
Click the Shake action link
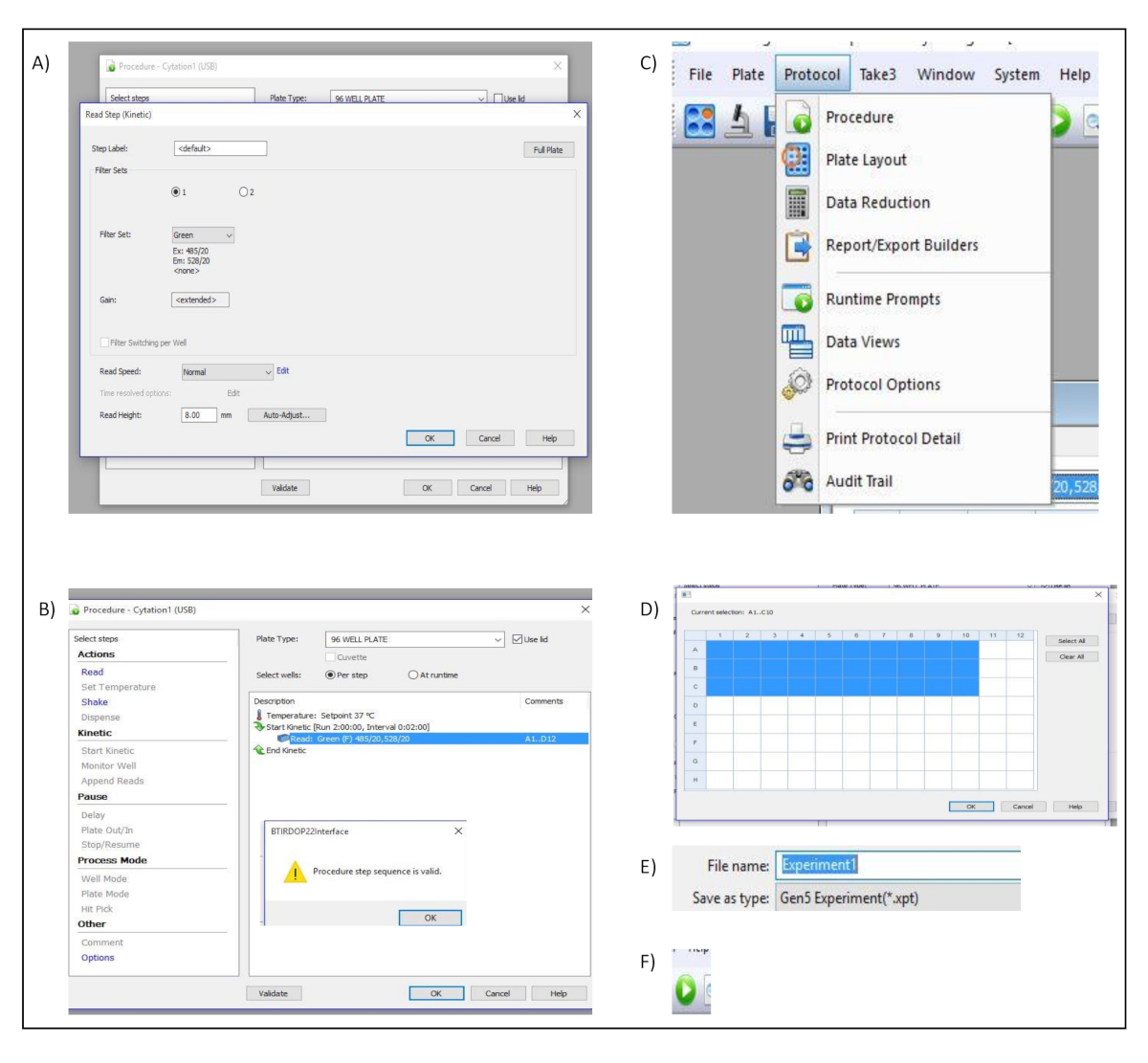click(x=94, y=702)
